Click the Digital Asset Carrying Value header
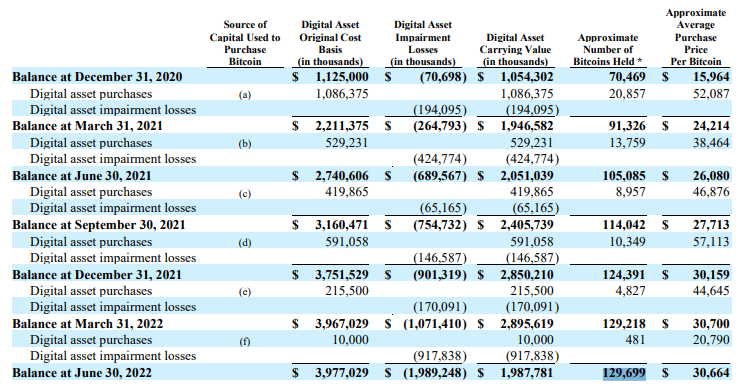 click(x=515, y=49)
